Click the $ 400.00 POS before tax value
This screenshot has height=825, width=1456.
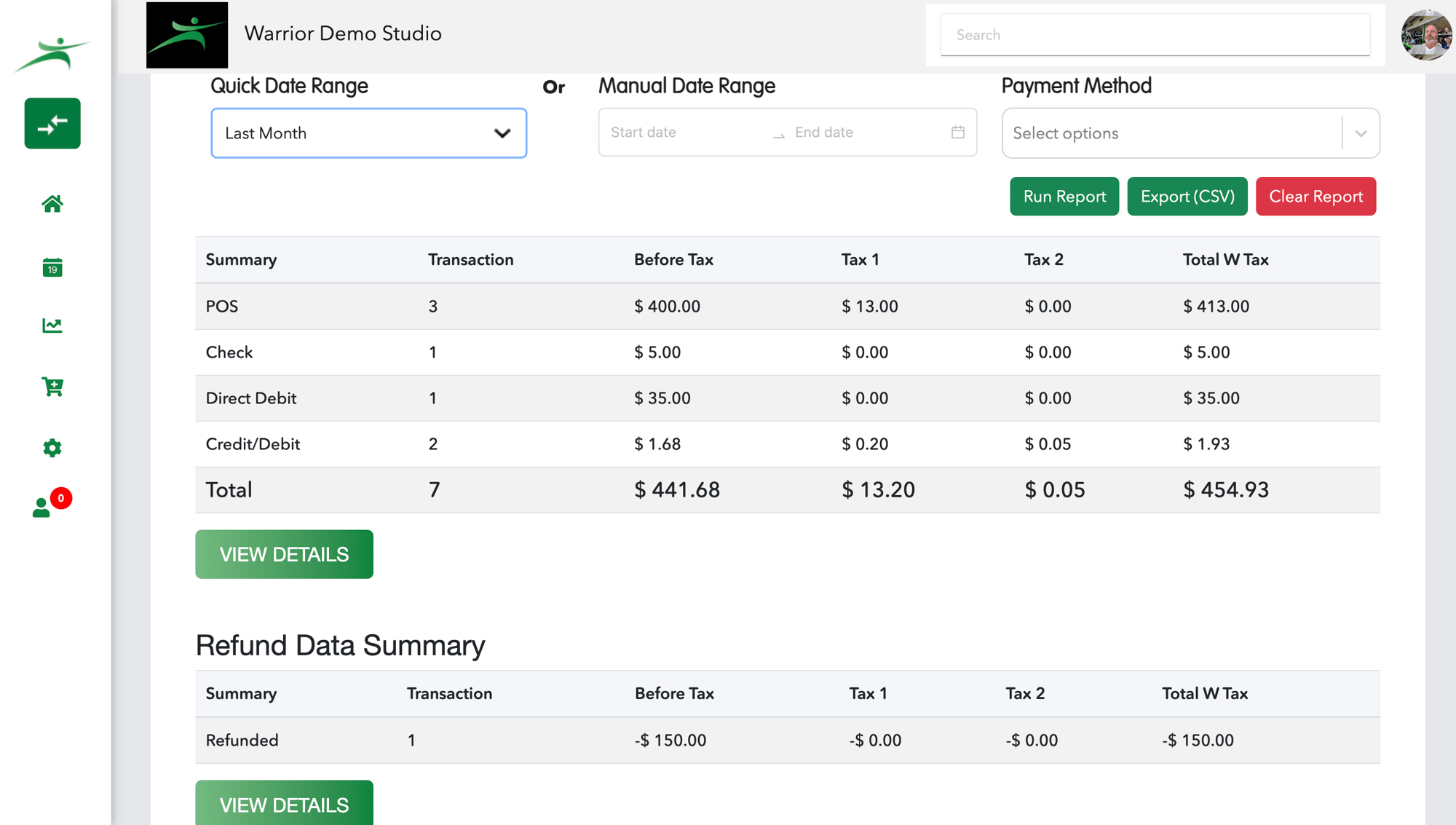(667, 307)
